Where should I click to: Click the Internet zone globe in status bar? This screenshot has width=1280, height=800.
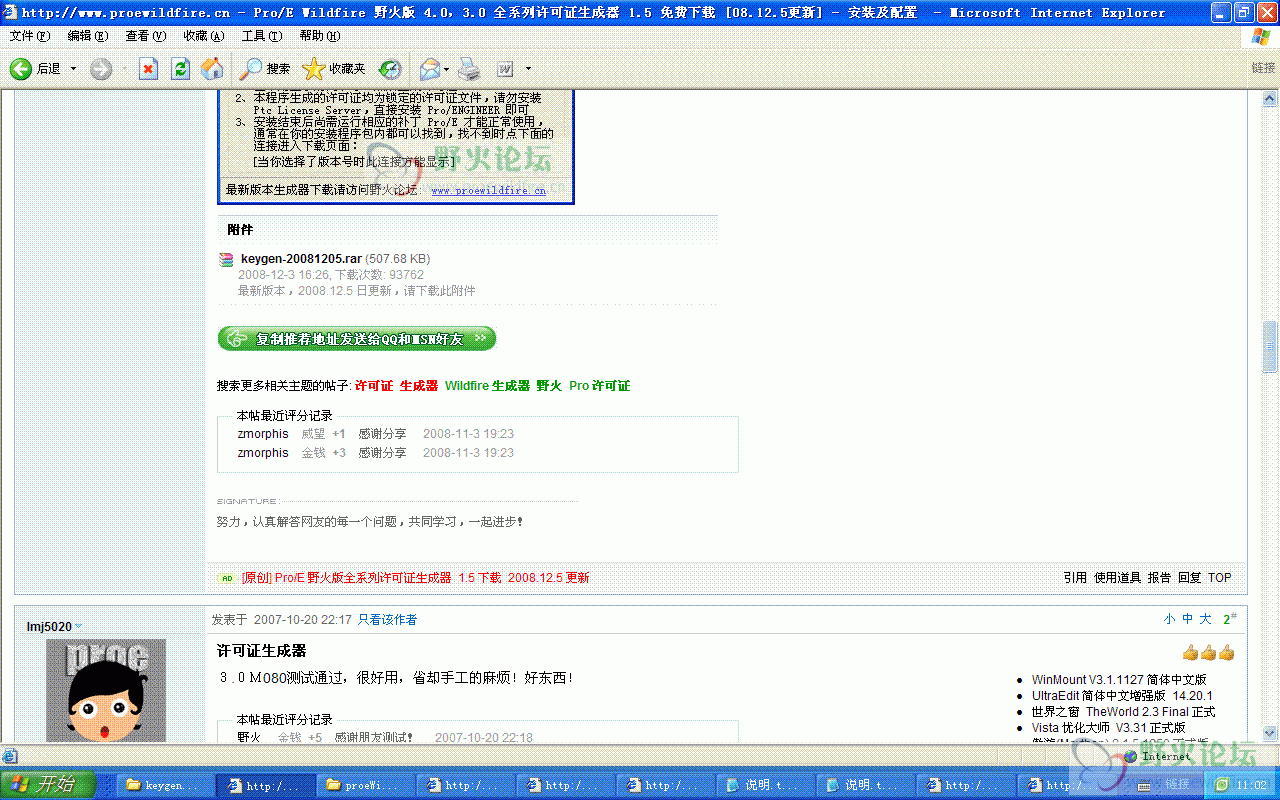(x=1130, y=756)
